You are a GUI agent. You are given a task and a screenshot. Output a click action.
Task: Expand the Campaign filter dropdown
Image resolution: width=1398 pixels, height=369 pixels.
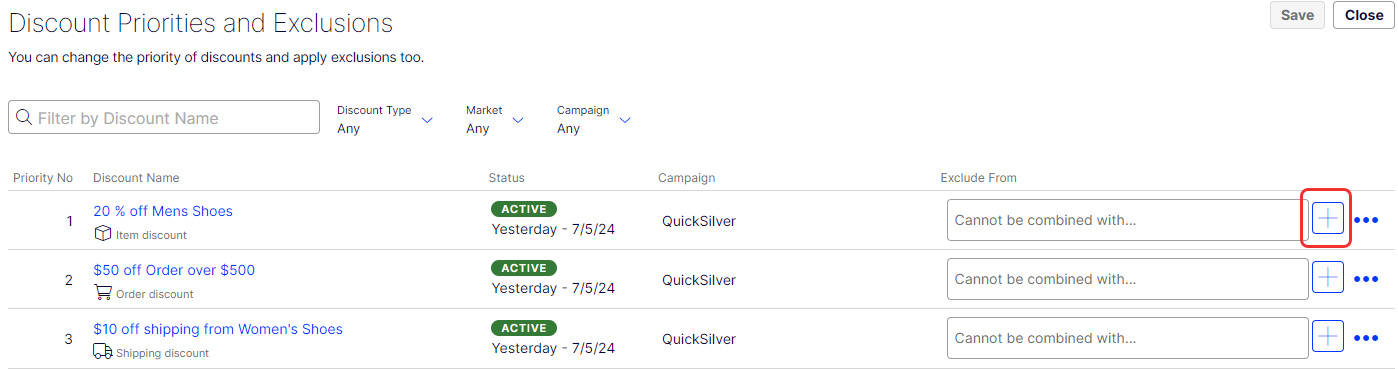594,119
